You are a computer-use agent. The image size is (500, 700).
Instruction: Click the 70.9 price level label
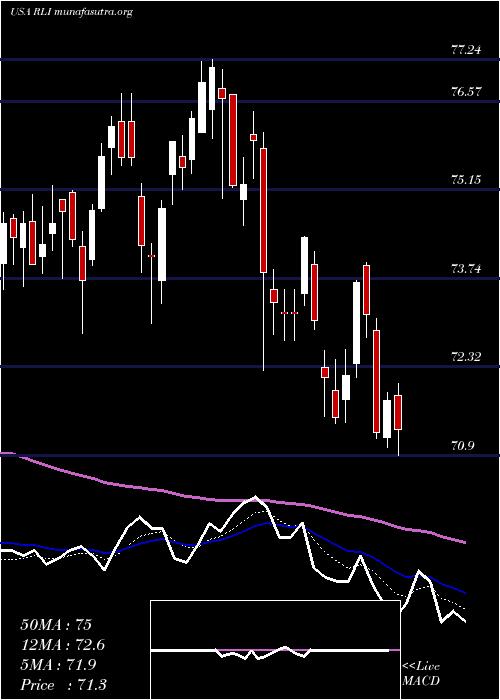pos(463,446)
